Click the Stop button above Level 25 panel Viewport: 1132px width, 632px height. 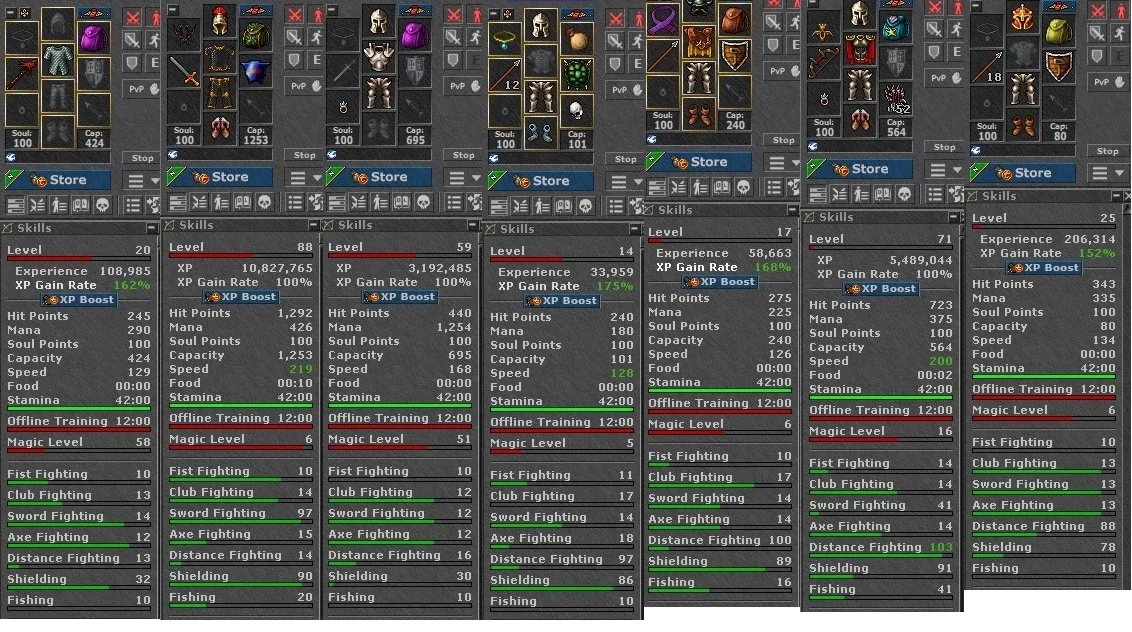tap(1107, 151)
